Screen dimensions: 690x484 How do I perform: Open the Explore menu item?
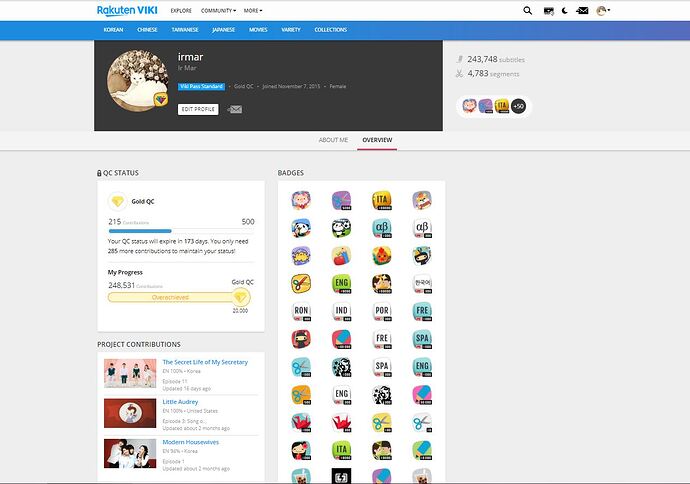181,11
